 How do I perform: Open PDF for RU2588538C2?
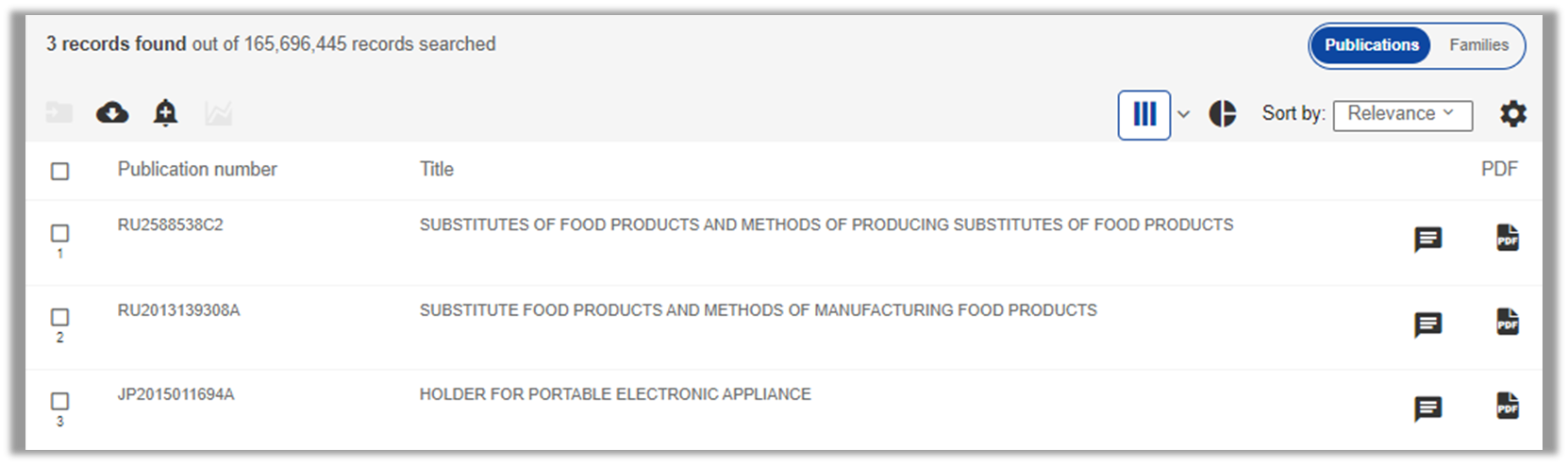1508,238
